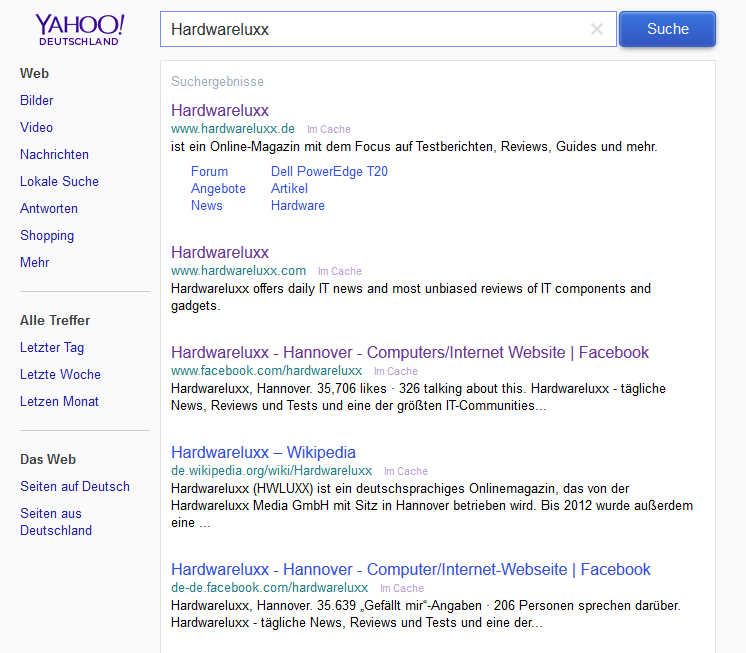Open the Hardwareluxx result for hardwareluxx.com

pyautogui.click(x=220, y=253)
